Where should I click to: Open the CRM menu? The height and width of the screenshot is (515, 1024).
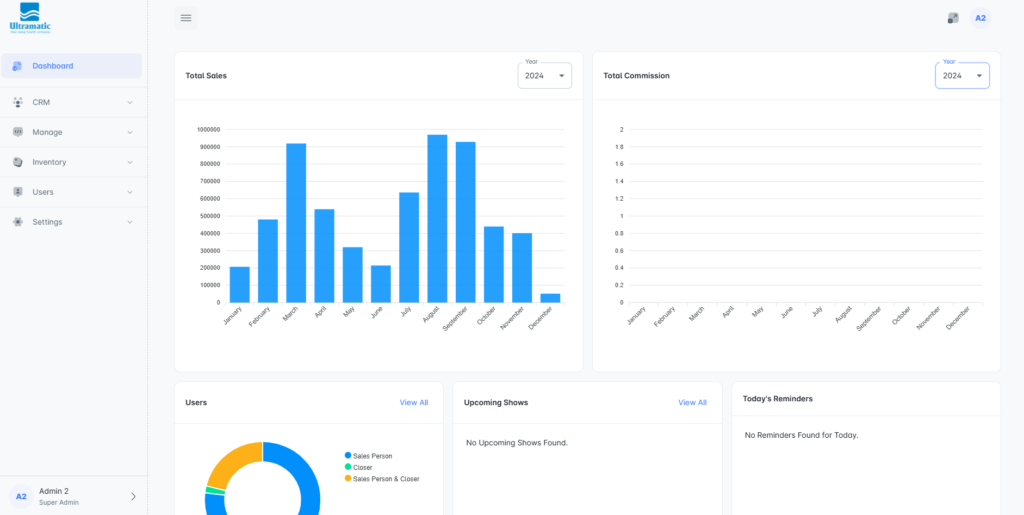73,102
